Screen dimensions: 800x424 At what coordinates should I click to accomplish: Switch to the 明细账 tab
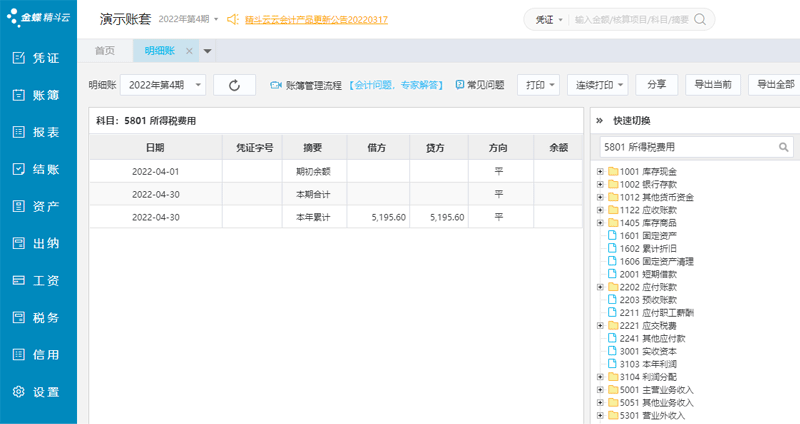point(160,51)
